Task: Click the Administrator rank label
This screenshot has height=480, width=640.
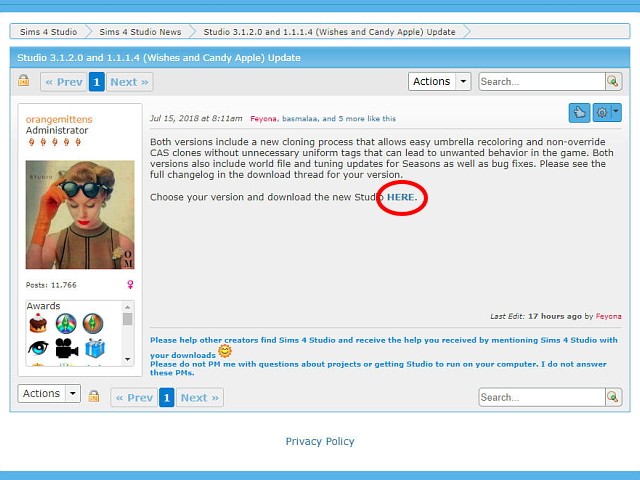Action: click(x=57, y=130)
